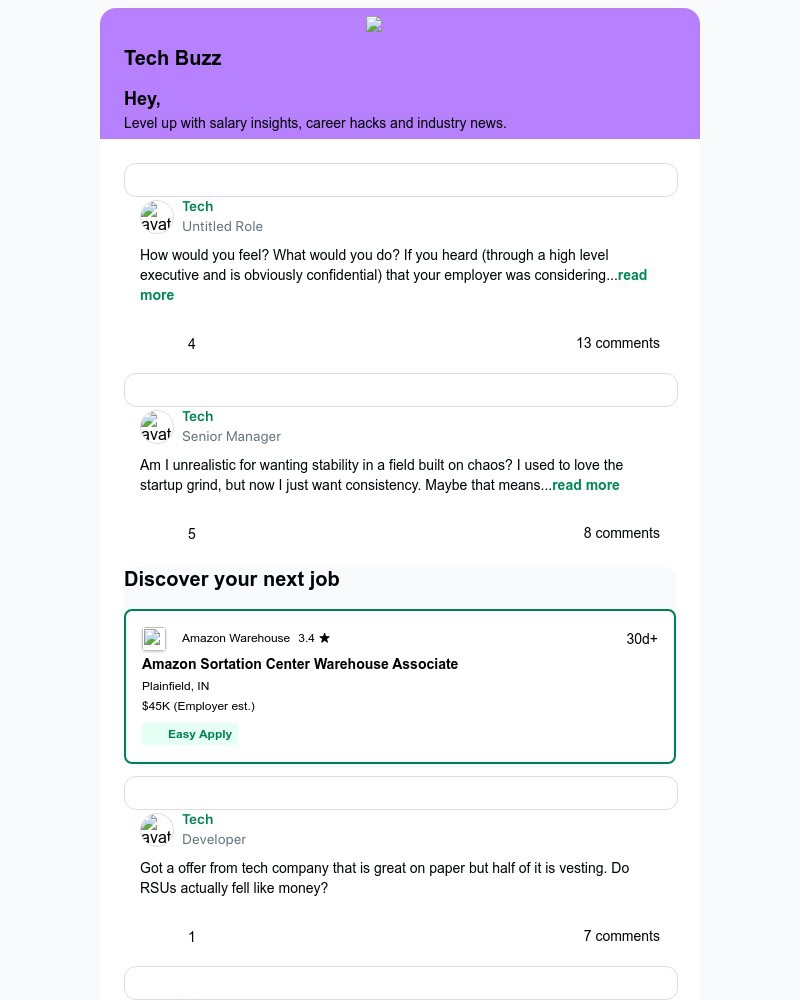Click the 30d+ posting age label
This screenshot has height=1000, width=800.
(x=641, y=638)
